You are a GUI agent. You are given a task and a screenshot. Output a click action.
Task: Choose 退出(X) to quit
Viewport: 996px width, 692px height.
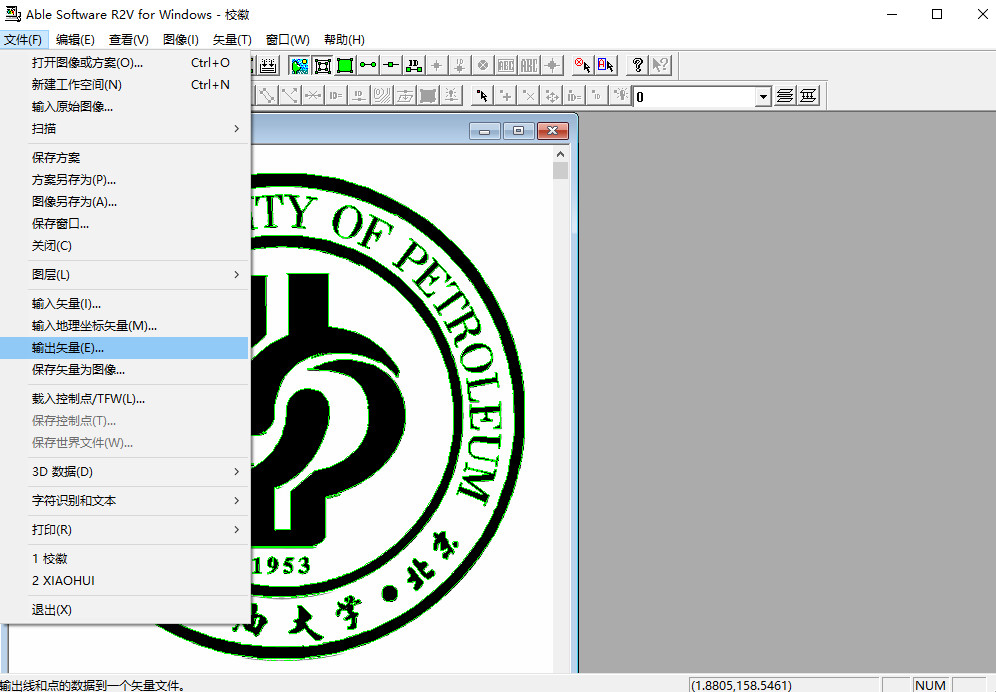(125, 610)
